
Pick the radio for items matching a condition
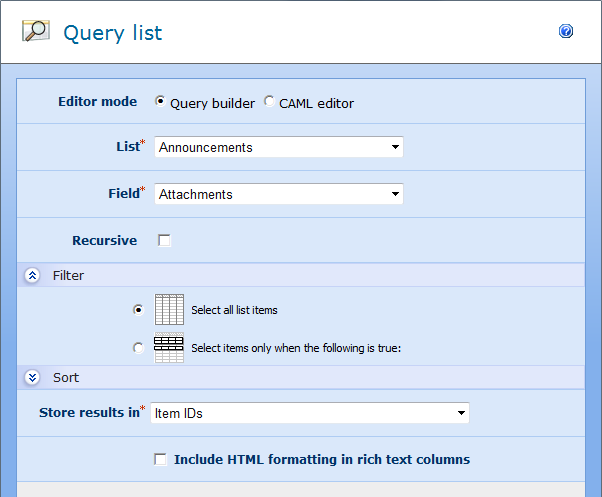(x=138, y=348)
